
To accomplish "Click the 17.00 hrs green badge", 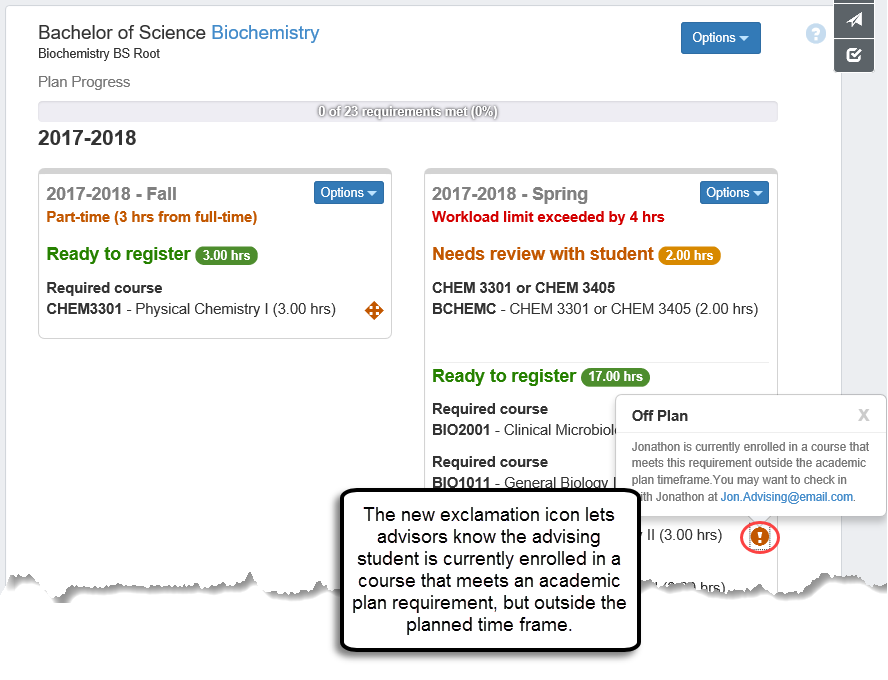I will pos(617,377).
